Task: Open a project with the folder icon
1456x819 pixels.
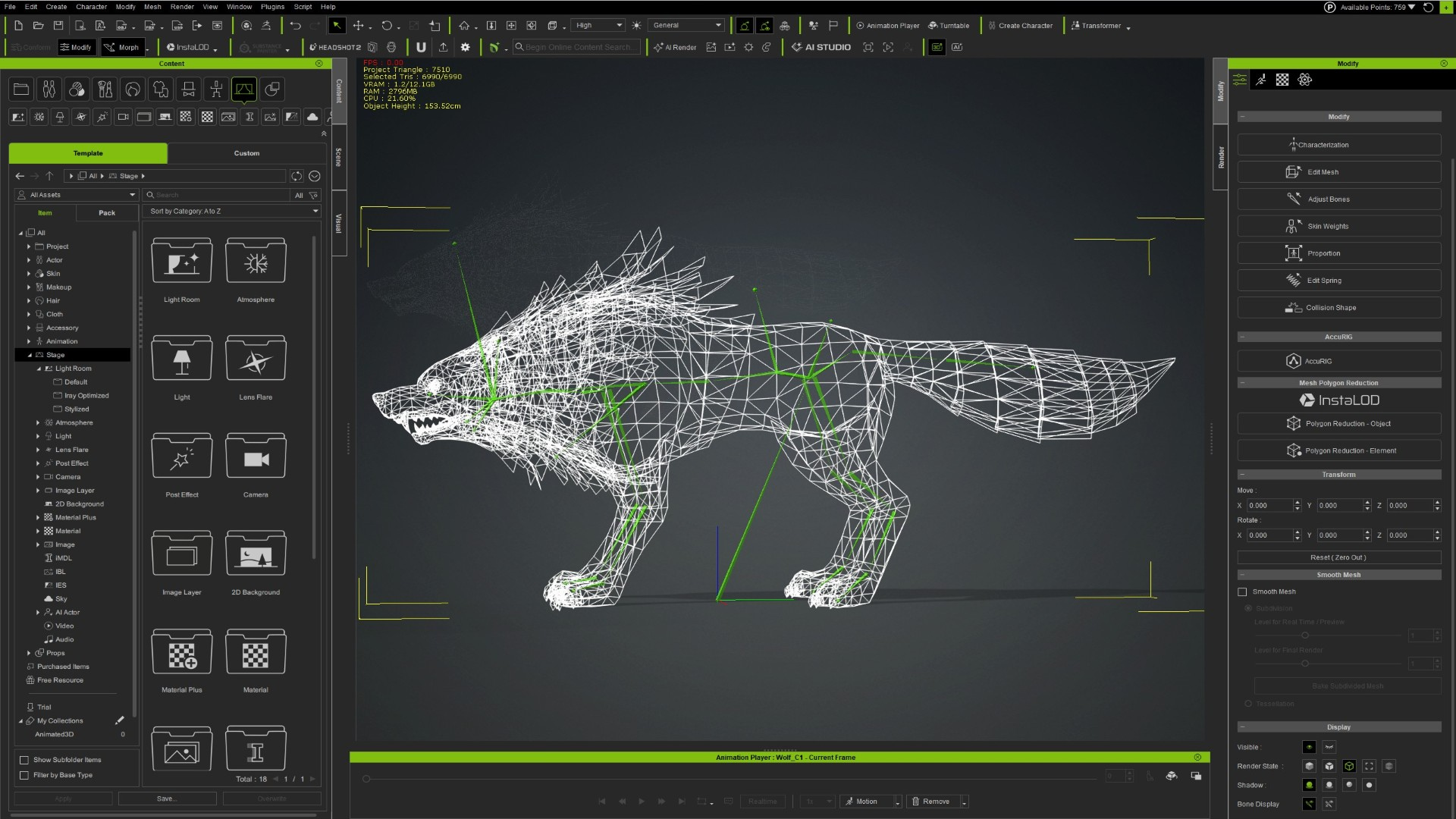Action: (x=39, y=26)
